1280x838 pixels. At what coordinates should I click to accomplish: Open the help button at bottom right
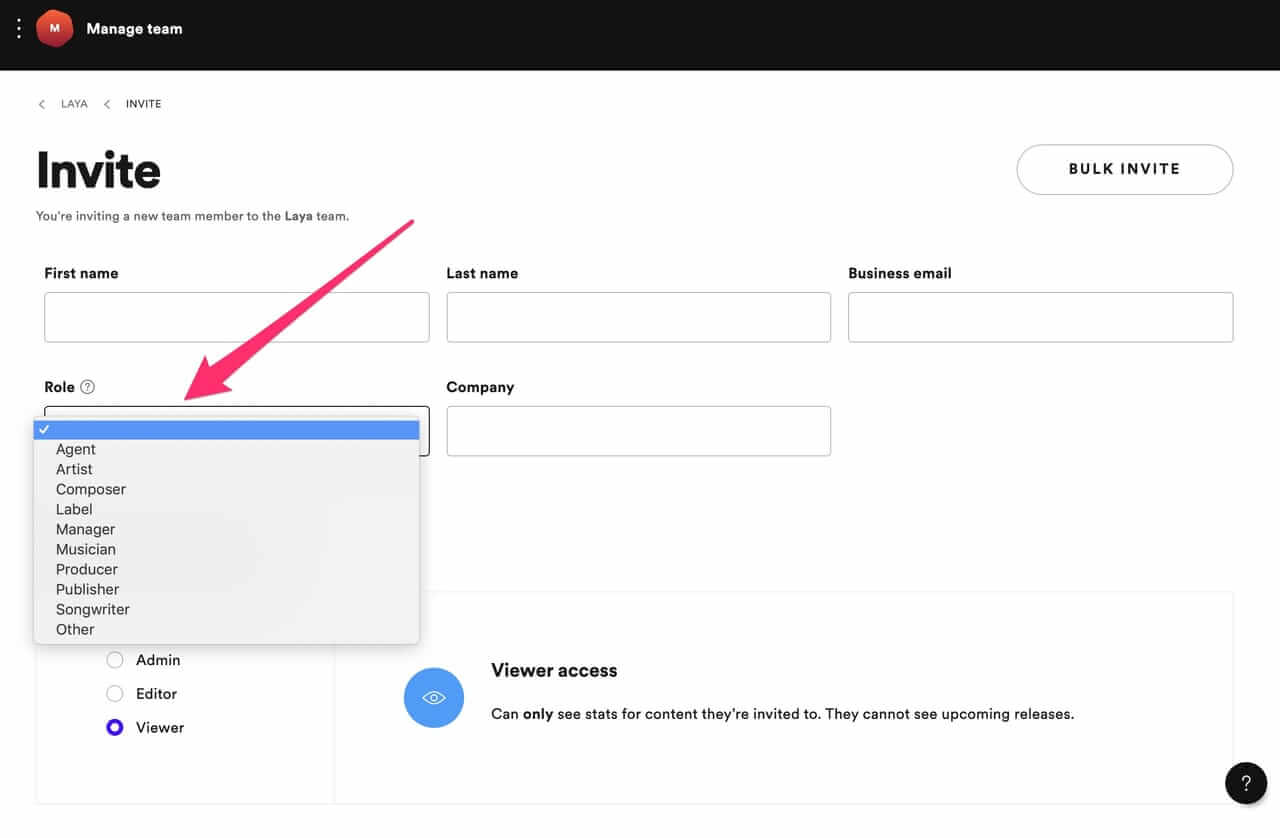coord(1246,782)
